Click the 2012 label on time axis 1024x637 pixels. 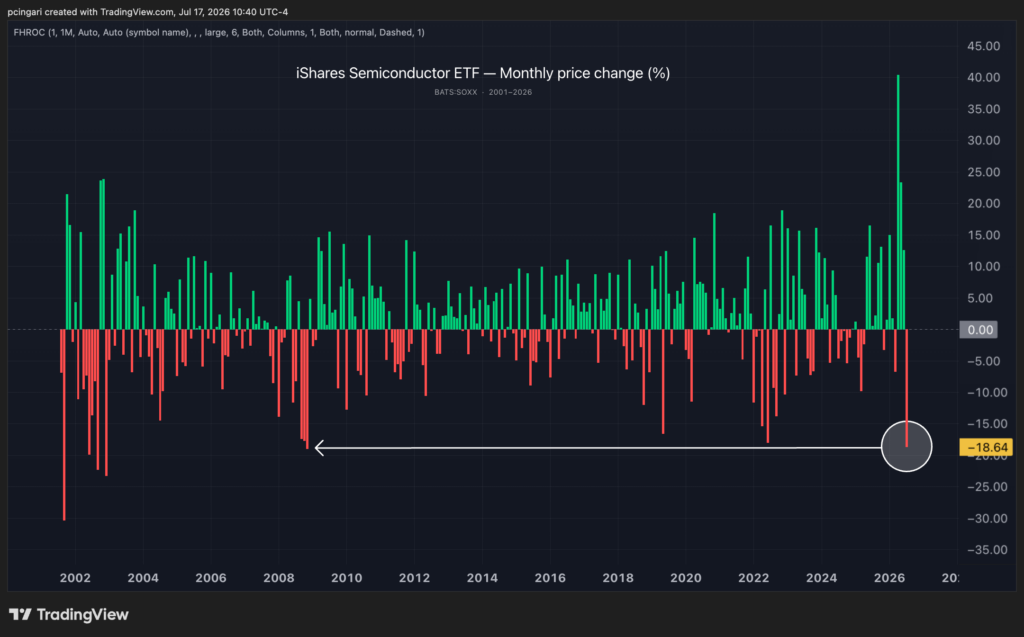pyautogui.click(x=415, y=578)
